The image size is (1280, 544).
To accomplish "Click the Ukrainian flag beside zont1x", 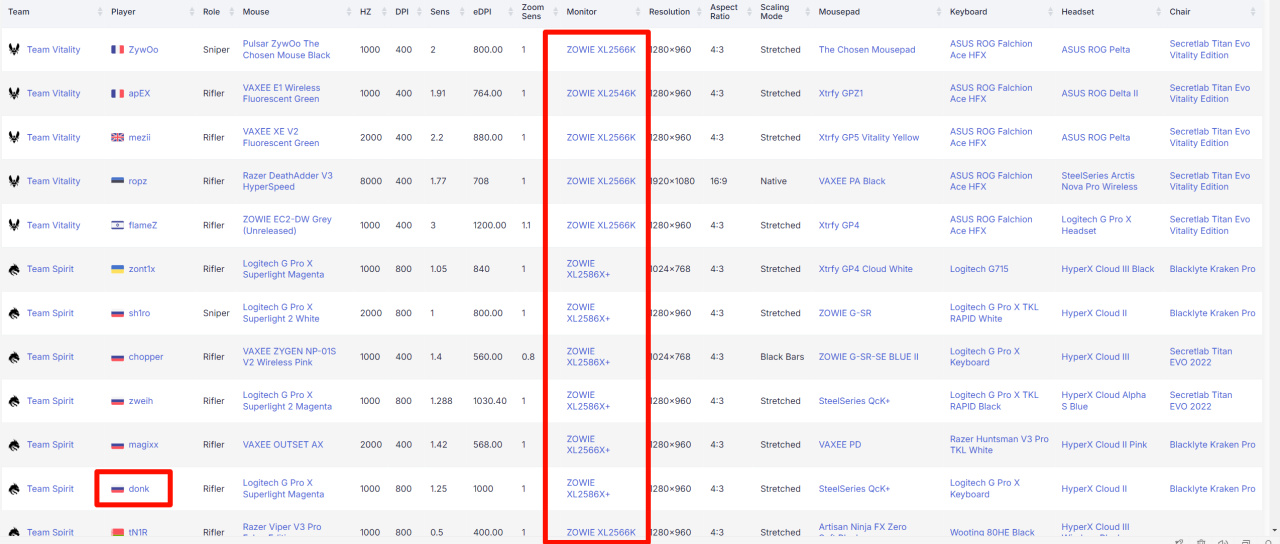I will click(x=118, y=269).
